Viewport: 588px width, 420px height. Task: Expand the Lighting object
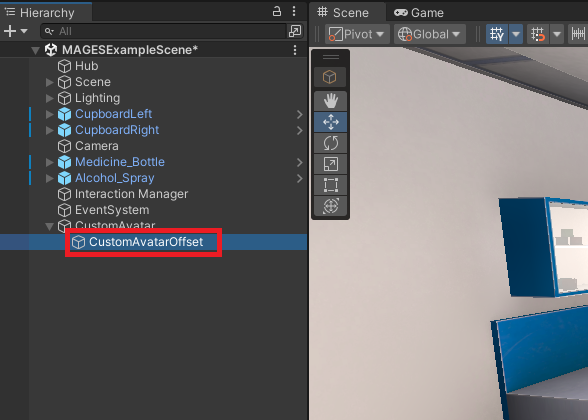click(x=49, y=98)
